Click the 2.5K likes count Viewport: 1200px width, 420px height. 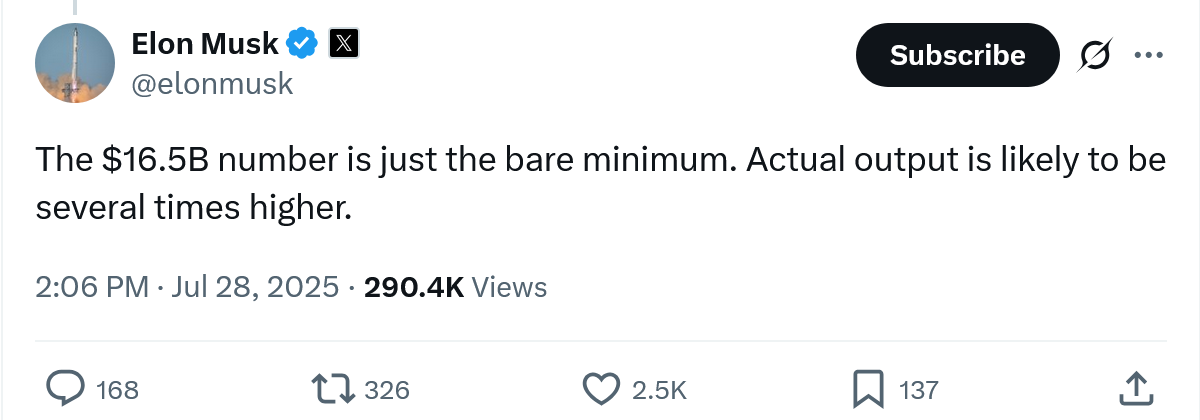pyautogui.click(x=659, y=389)
